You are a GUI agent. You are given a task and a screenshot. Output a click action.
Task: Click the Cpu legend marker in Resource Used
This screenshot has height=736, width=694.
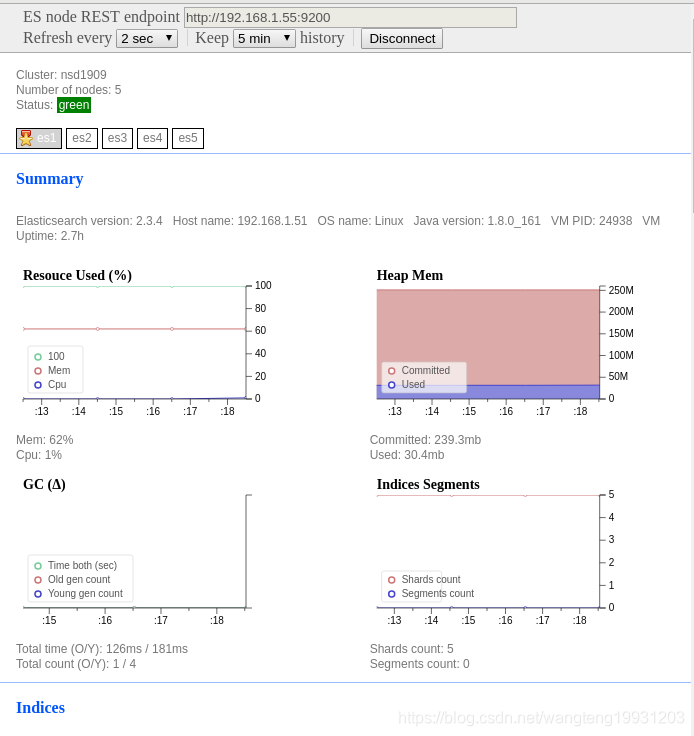pyautogui.click(x=38, y=385)
